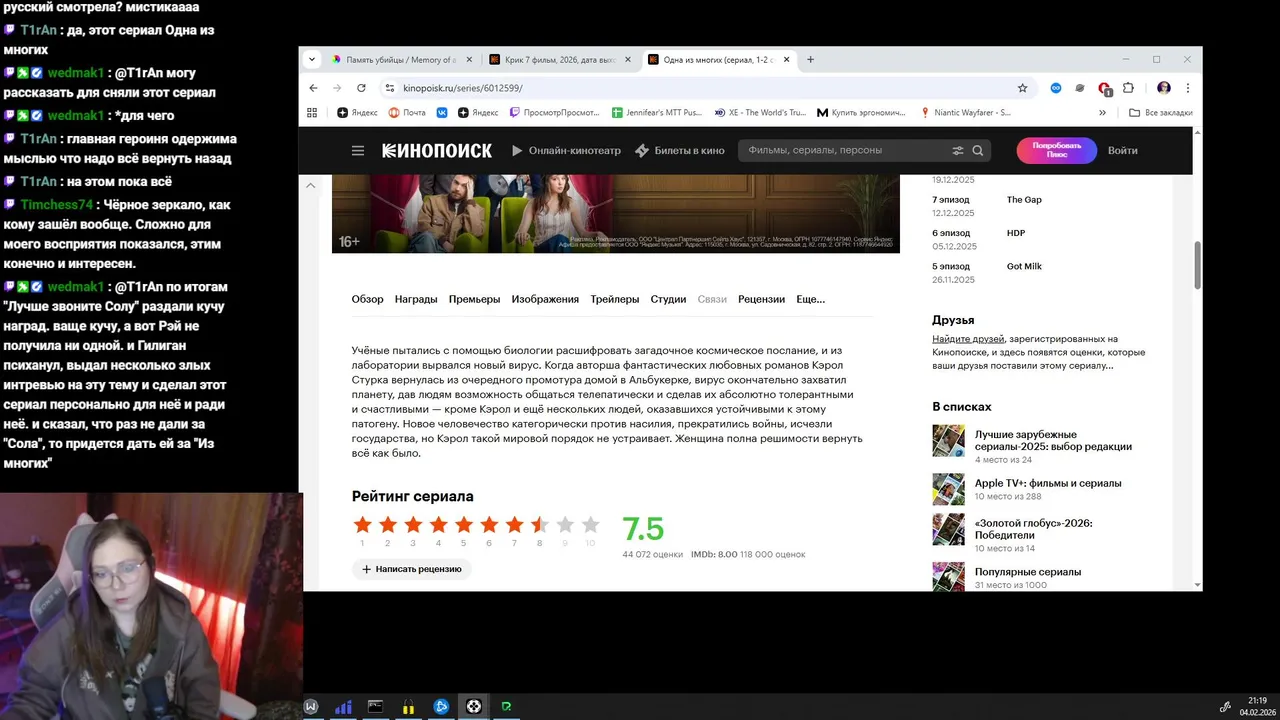Click the browser page vertical scrollbar thumb
The height and width of the screenshot is (720, 1280).
coord(1197,265)
